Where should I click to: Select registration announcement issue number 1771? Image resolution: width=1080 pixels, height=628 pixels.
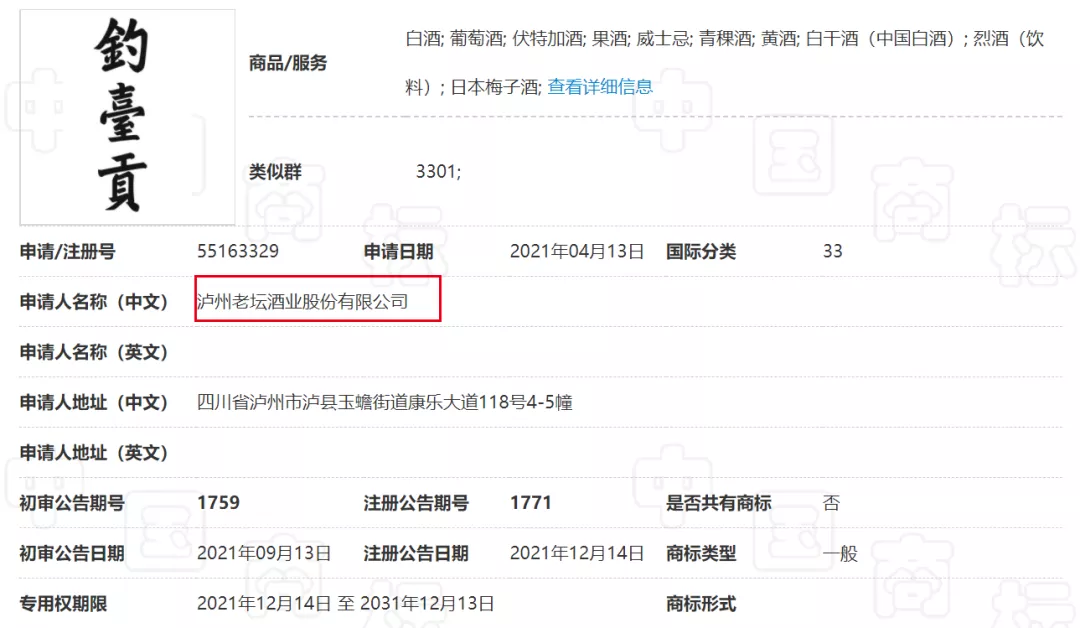pyautogui.click(x=530, y=503)
